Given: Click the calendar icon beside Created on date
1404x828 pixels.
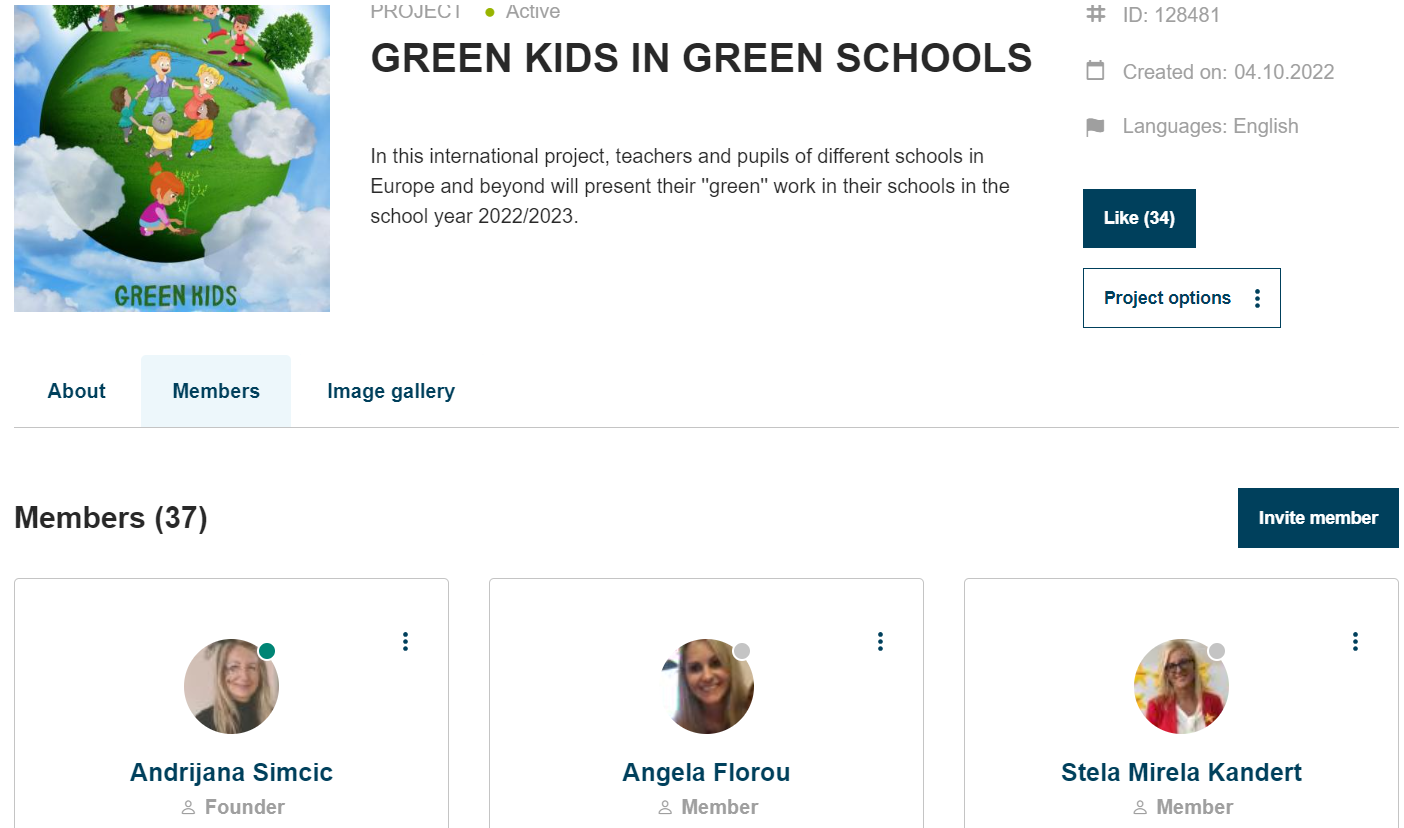Looking at the screenshot, I should [x=1096, y=71].
